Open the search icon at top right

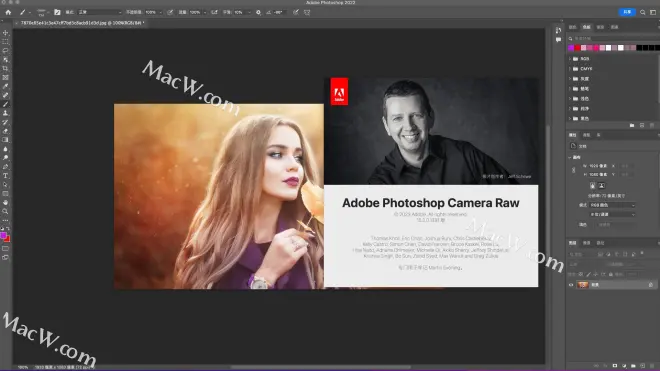pyautogui.click(x=643, y=12)
